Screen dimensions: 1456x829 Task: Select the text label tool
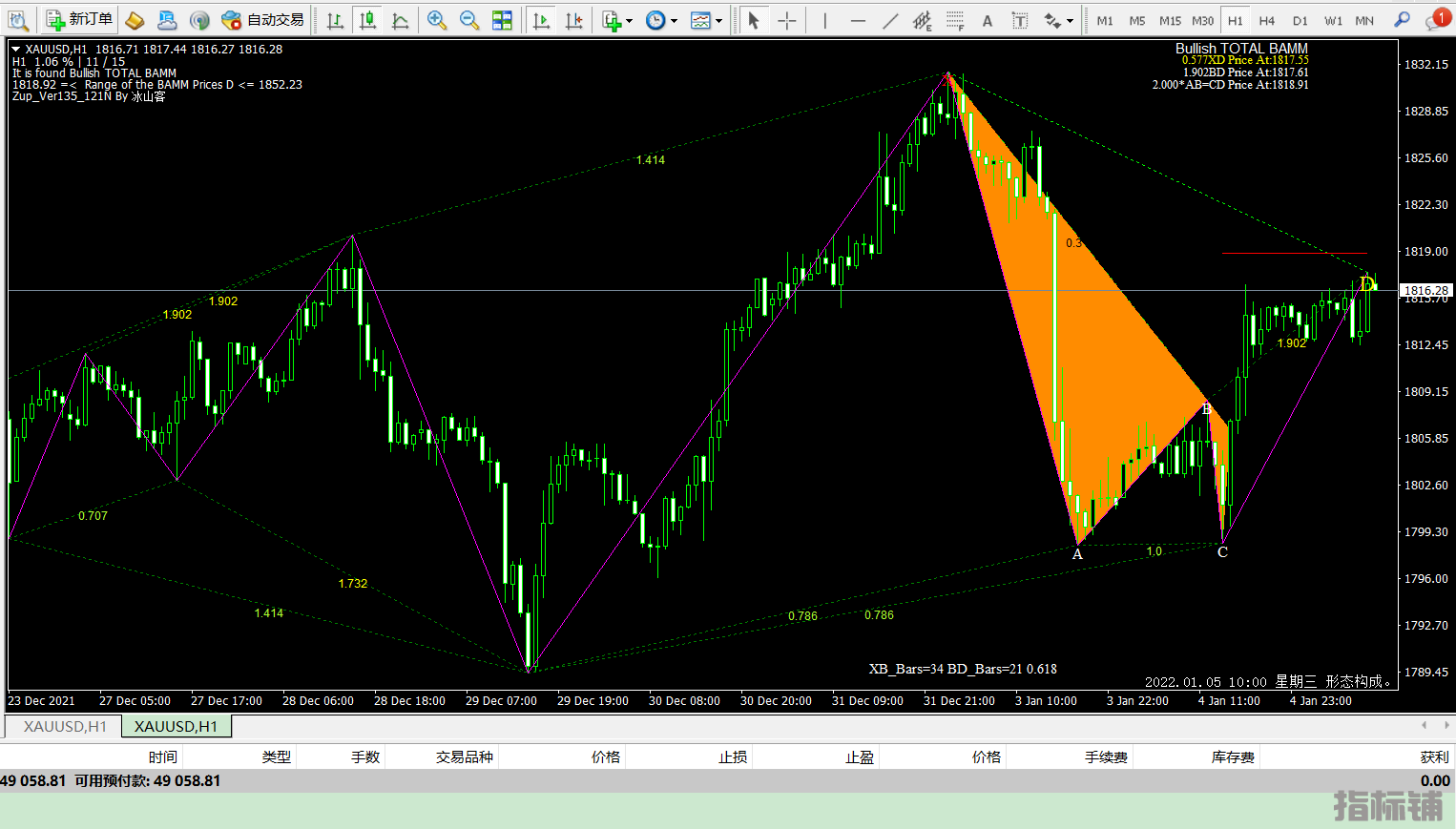pos(1020,20)
